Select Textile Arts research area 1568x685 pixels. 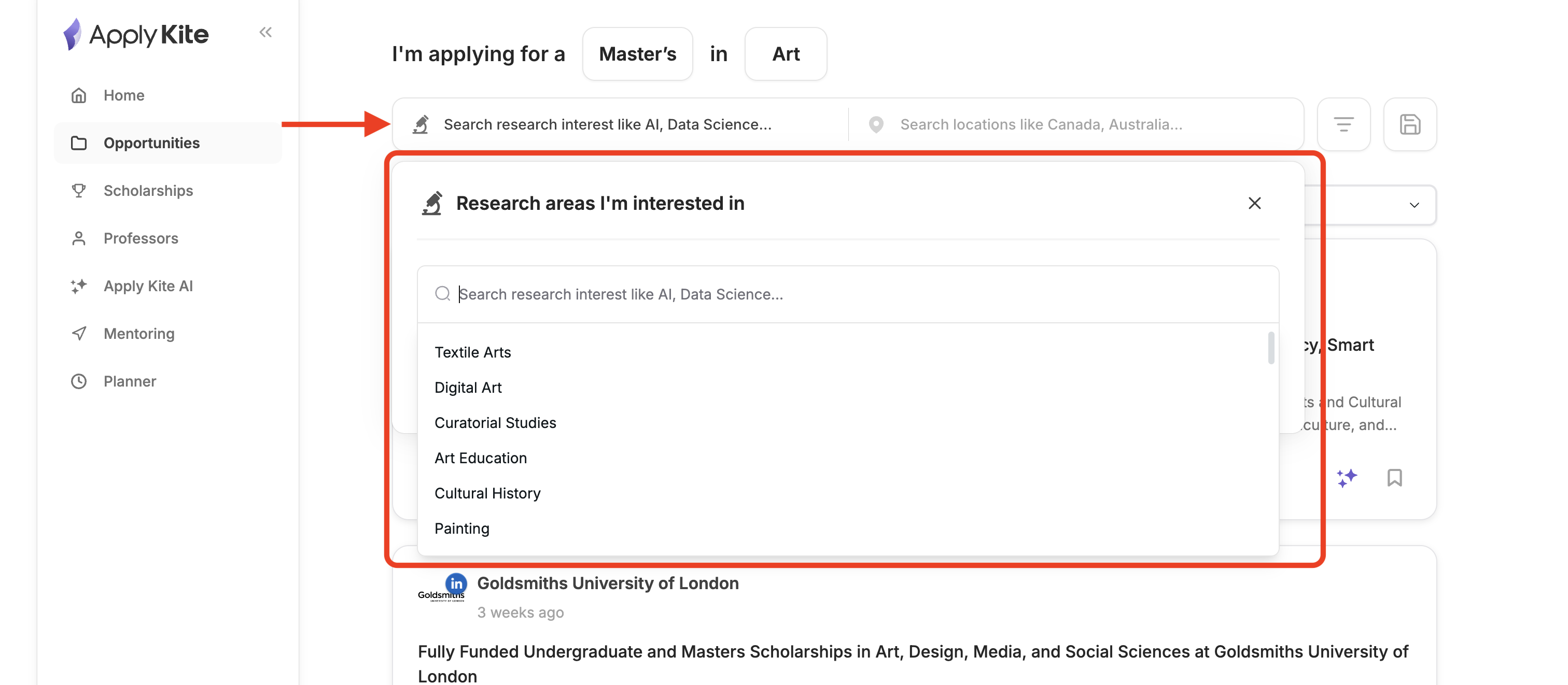[x=472, y=352]
